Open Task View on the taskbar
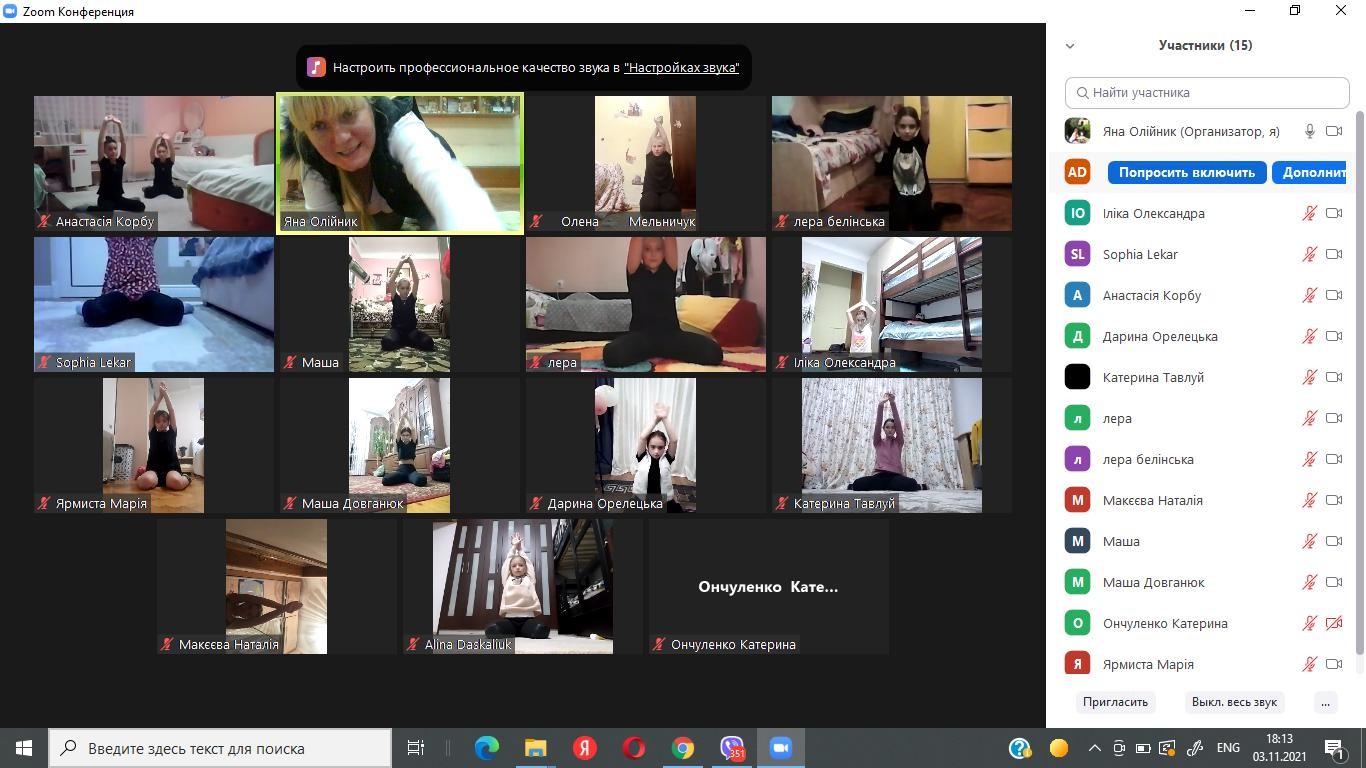This screenshot has width=1366, height=768. coord(416,748)
